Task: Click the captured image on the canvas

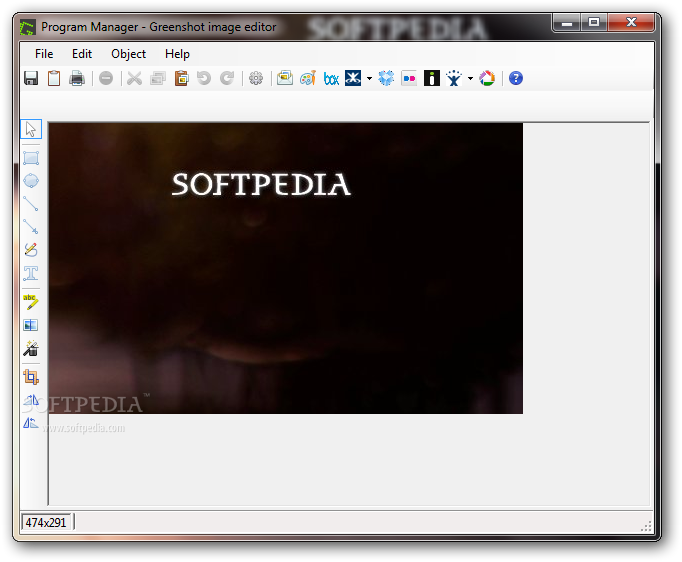Action: (286, 268)
